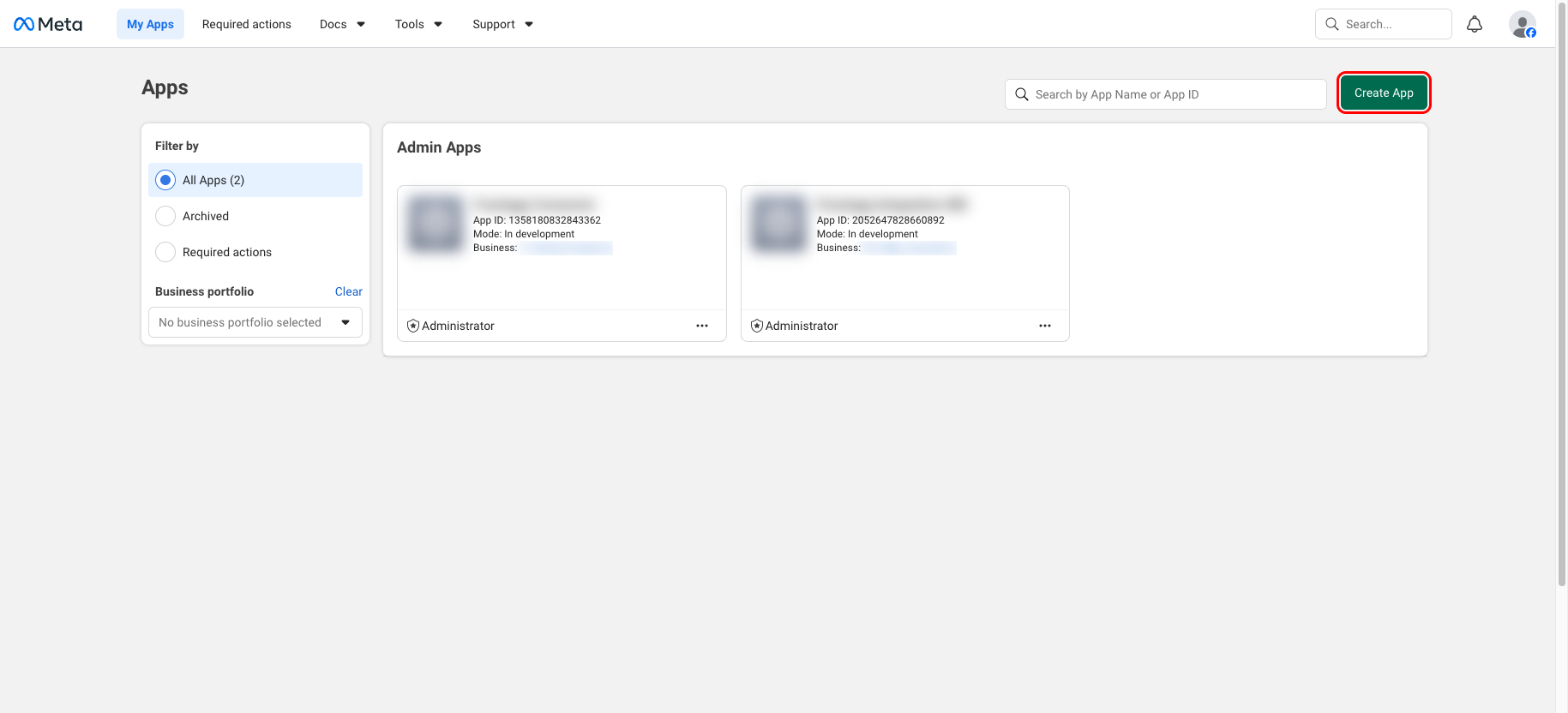1568x713 pixels.
Task: Click Mode: In development on the first card
Action: click(524, 234)
